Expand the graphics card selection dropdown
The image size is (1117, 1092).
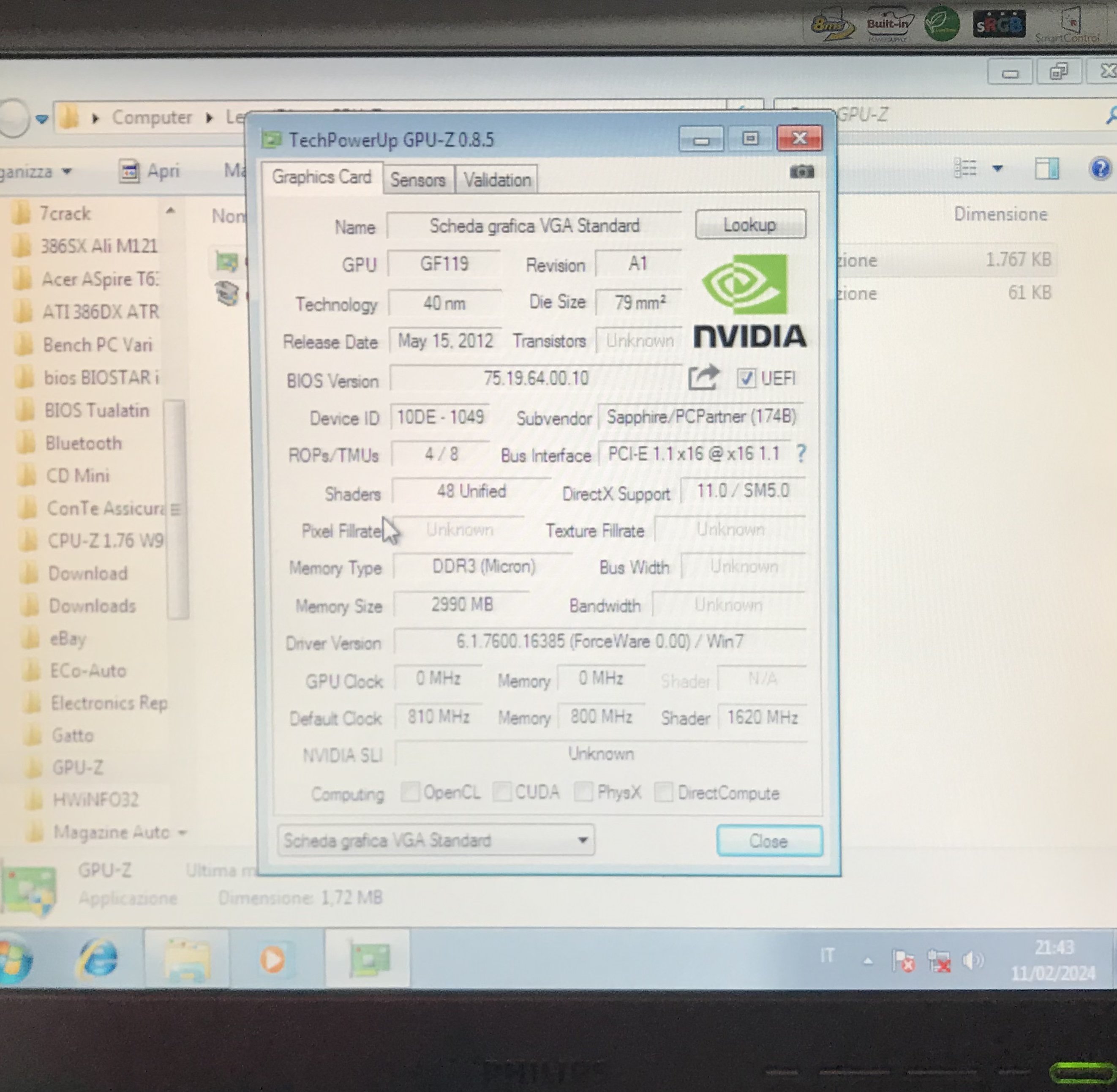click(x=583, y=840)
